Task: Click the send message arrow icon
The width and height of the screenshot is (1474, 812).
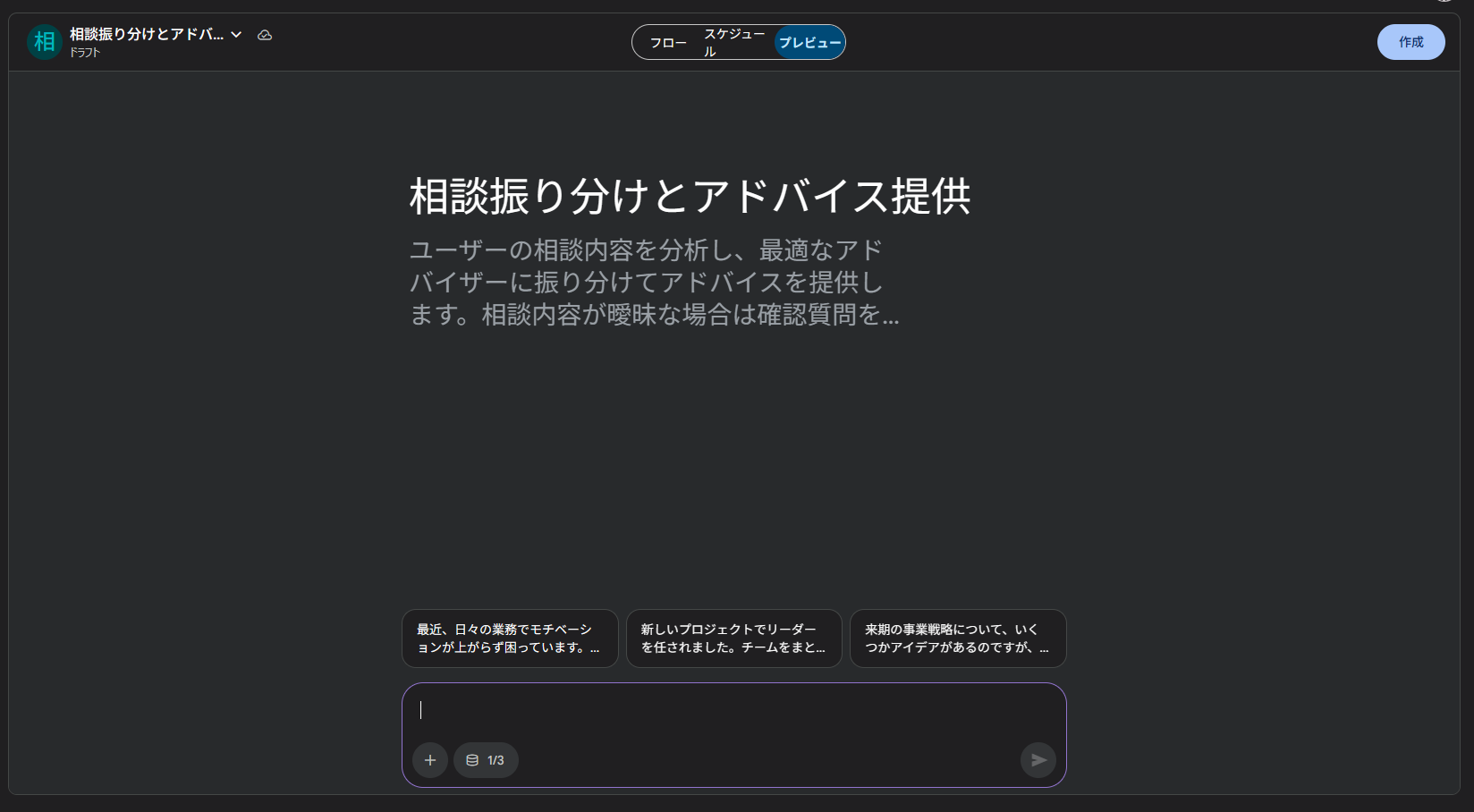Action: pyautogui.click(x=1038, y=759)
